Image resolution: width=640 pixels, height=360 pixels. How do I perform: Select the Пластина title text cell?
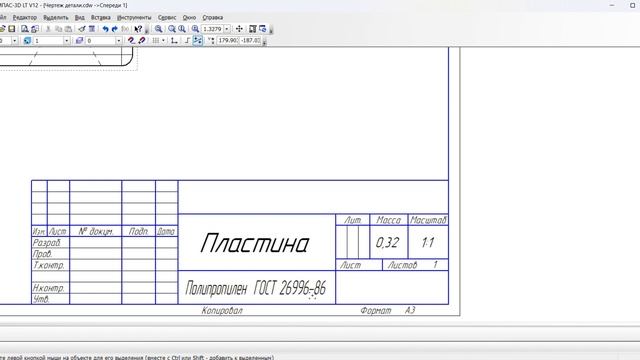click(x=257, y=242)
